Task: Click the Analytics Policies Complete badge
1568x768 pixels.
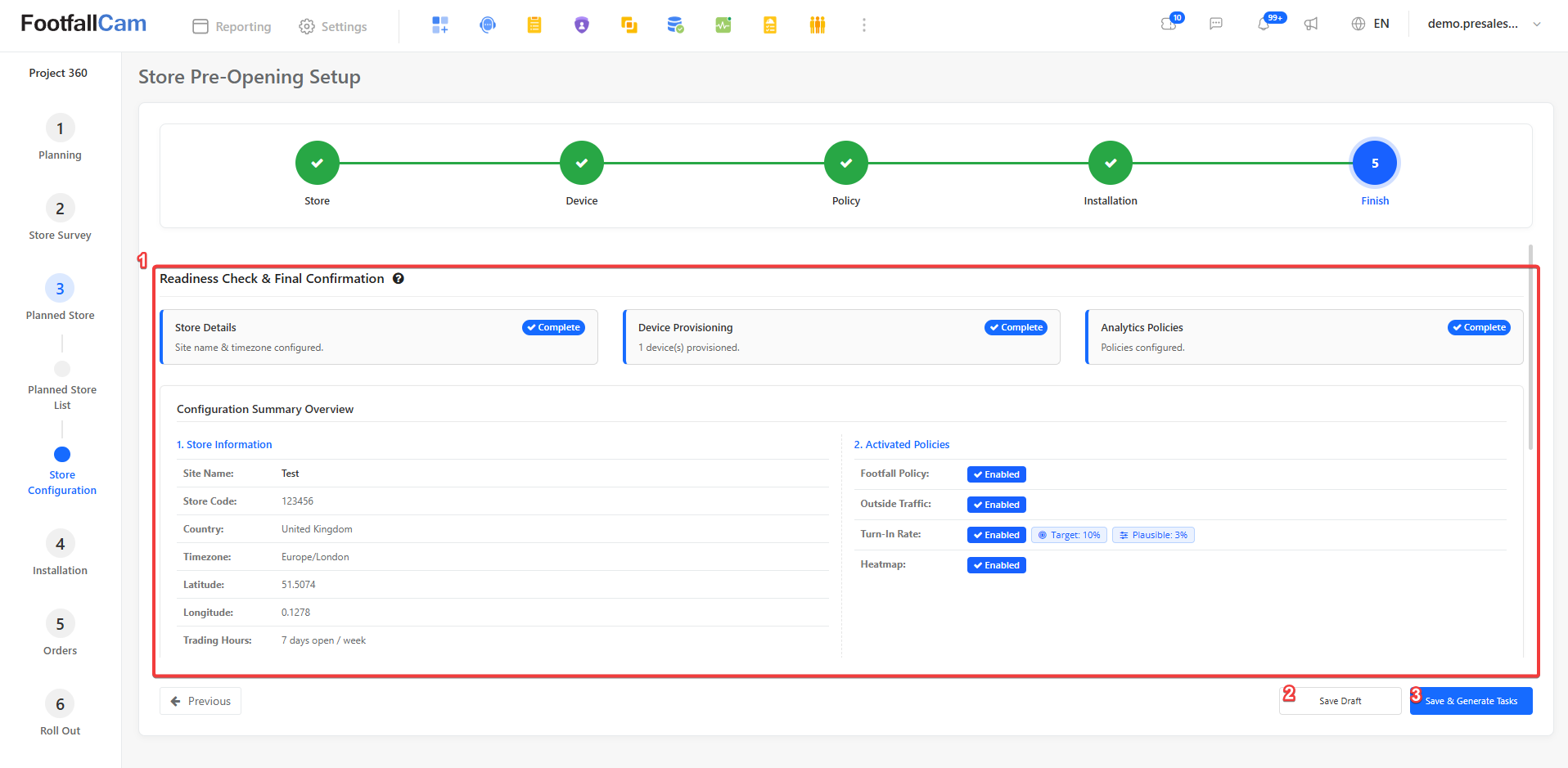Action: click(x=1480, y=327)
